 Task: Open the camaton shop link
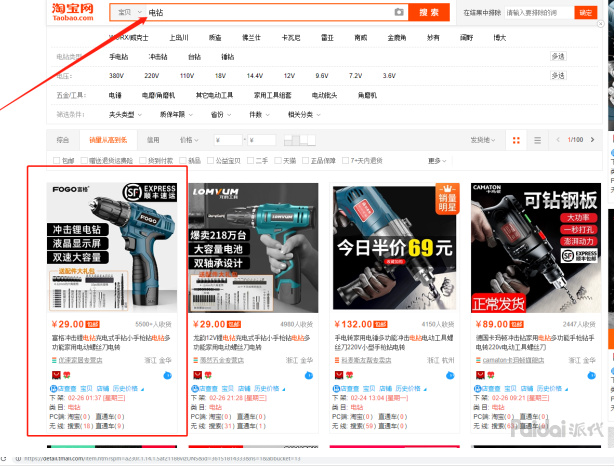[x=513, y=360]
